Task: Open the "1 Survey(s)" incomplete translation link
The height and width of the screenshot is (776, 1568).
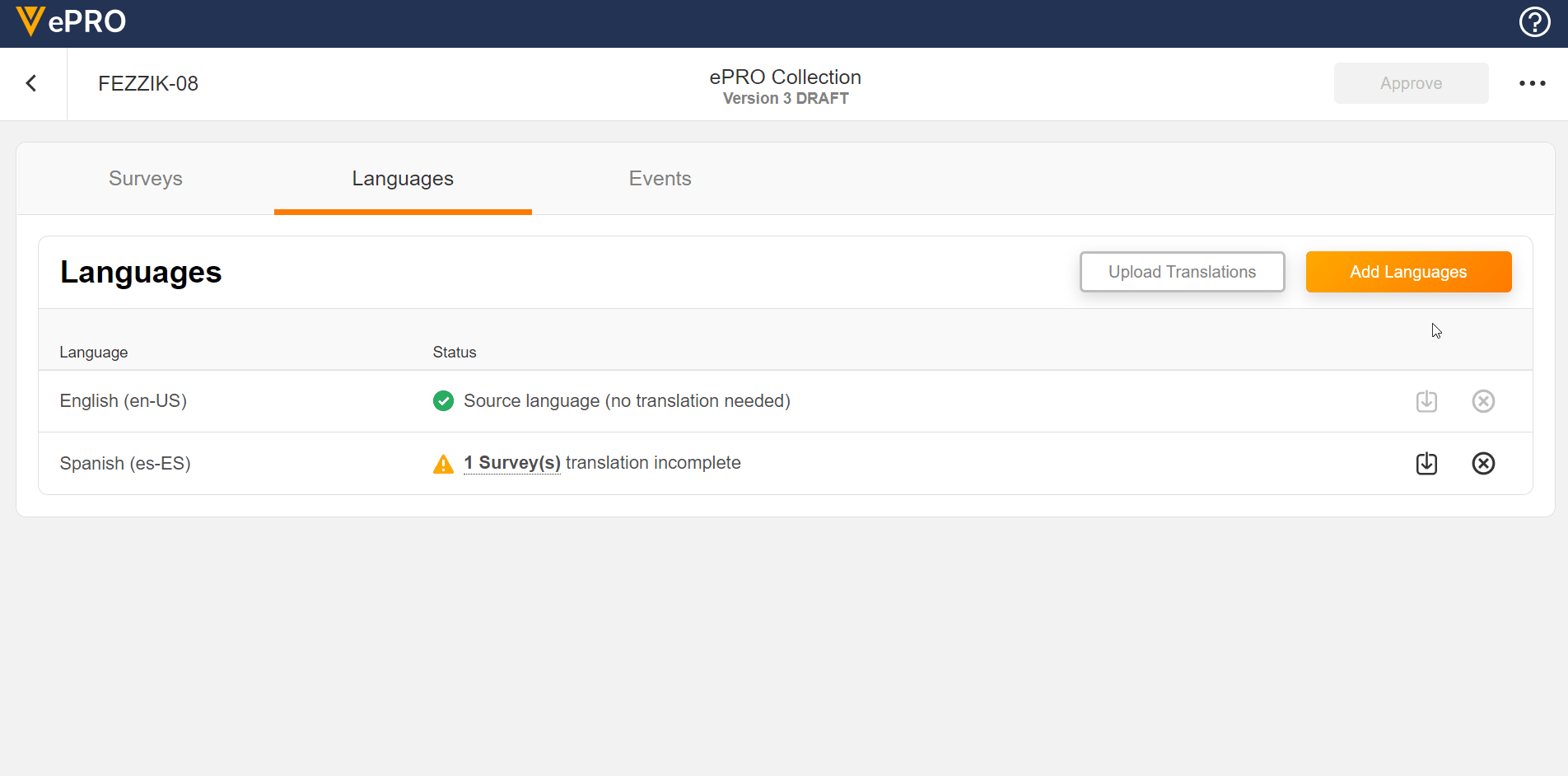Action: coord(511,463)
